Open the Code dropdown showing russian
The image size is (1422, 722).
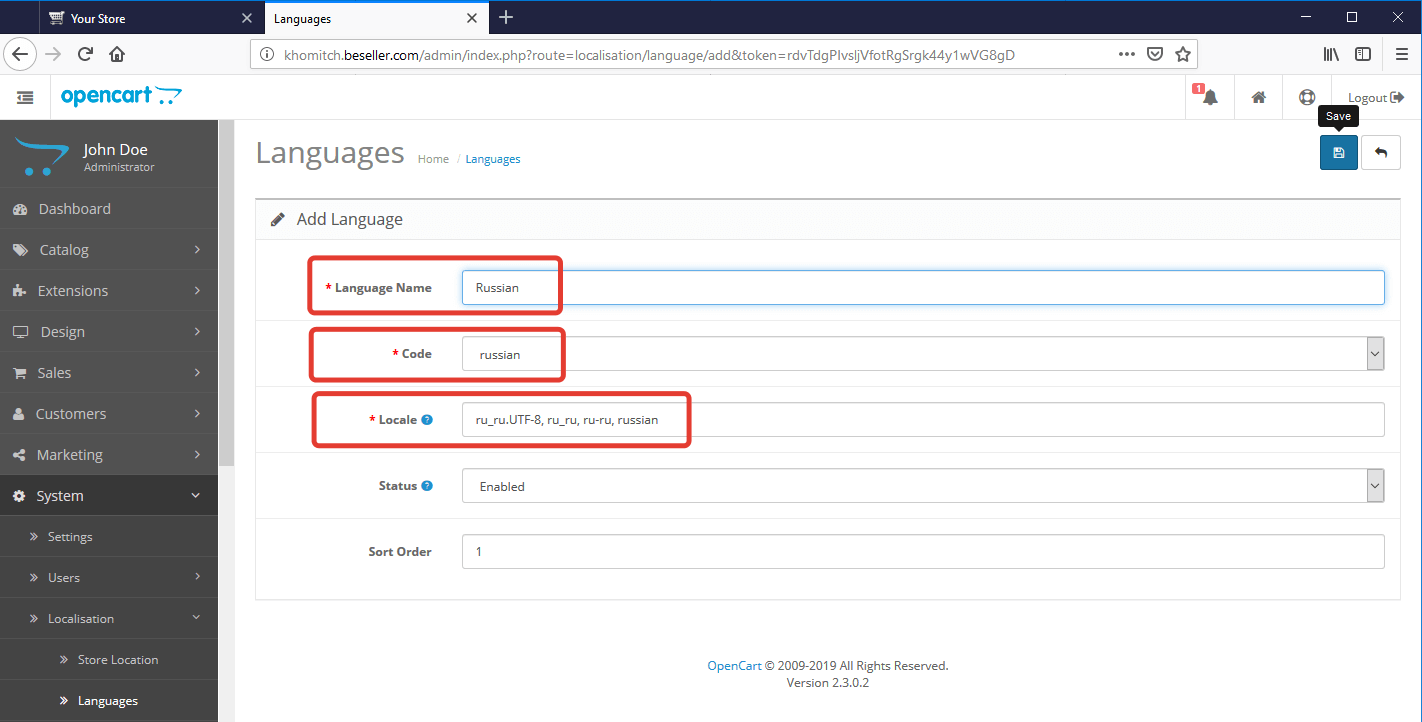pos(923,354)
